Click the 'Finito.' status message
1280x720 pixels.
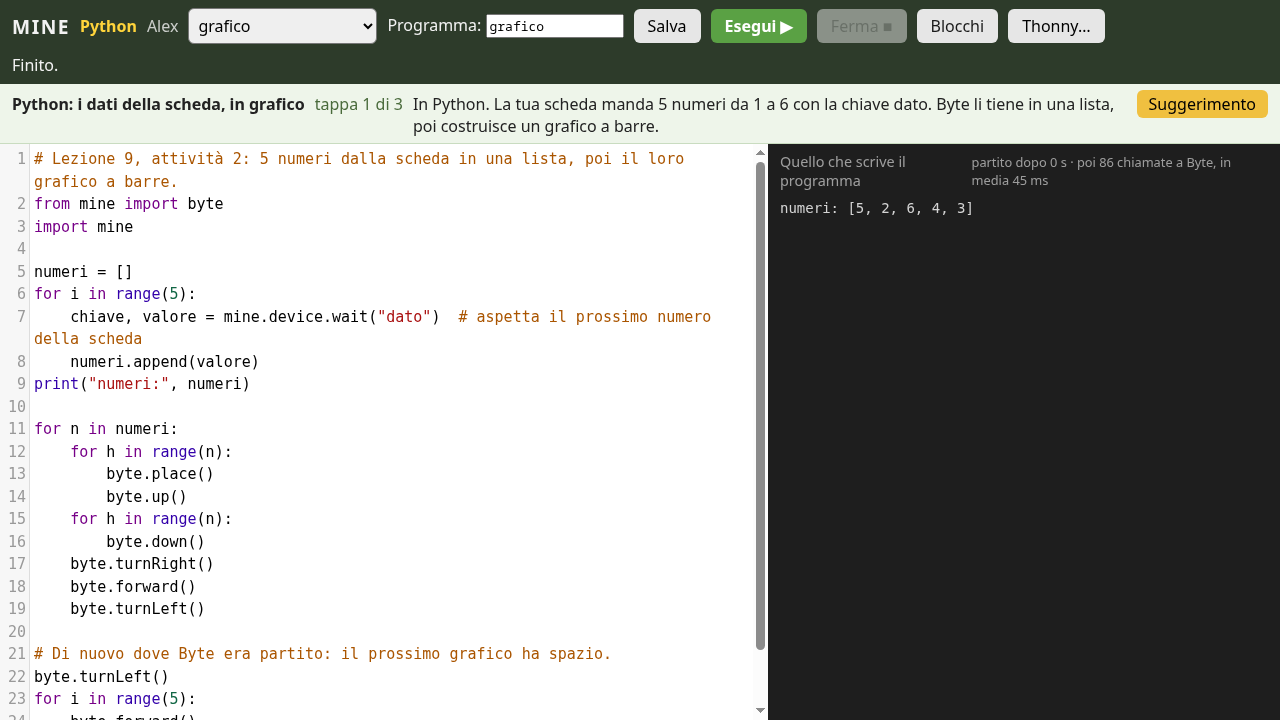[x=35, y=65]
